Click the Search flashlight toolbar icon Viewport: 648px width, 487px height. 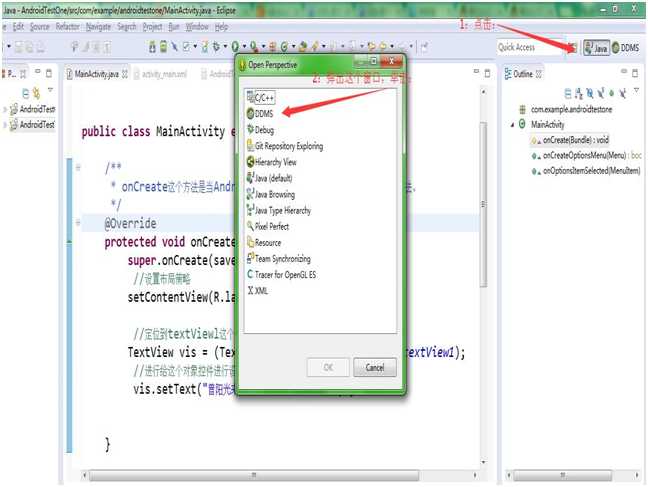click(x=315, y=47)
